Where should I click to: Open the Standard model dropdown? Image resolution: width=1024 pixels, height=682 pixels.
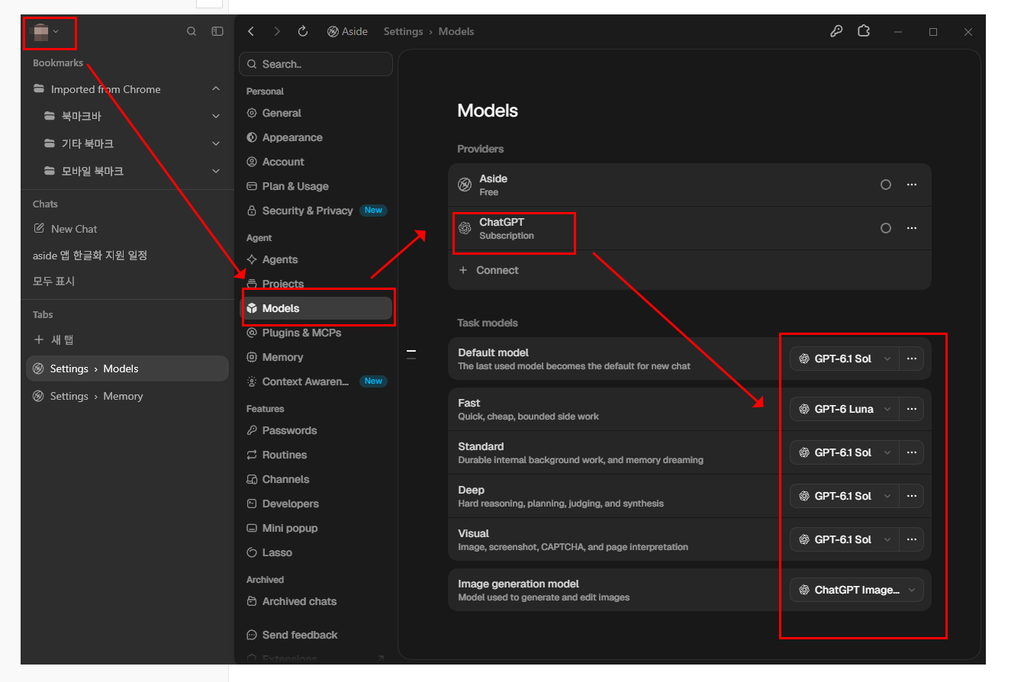coord(844,453)
